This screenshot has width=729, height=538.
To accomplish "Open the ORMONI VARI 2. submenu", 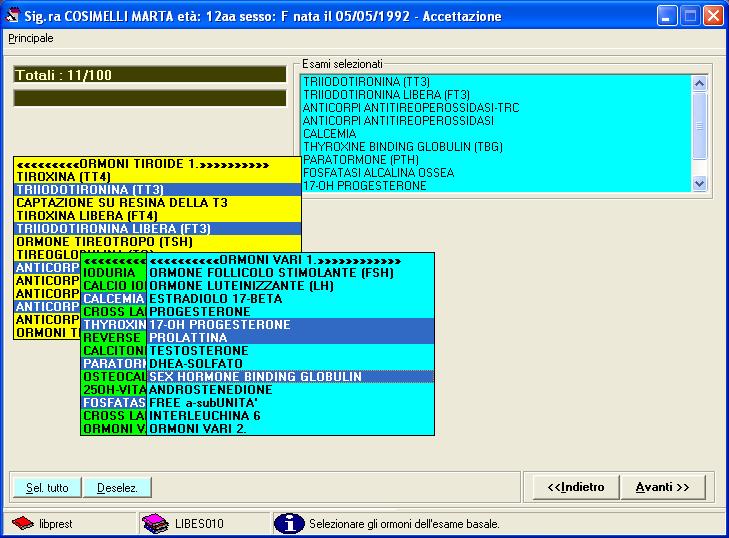I will (290, 428).
